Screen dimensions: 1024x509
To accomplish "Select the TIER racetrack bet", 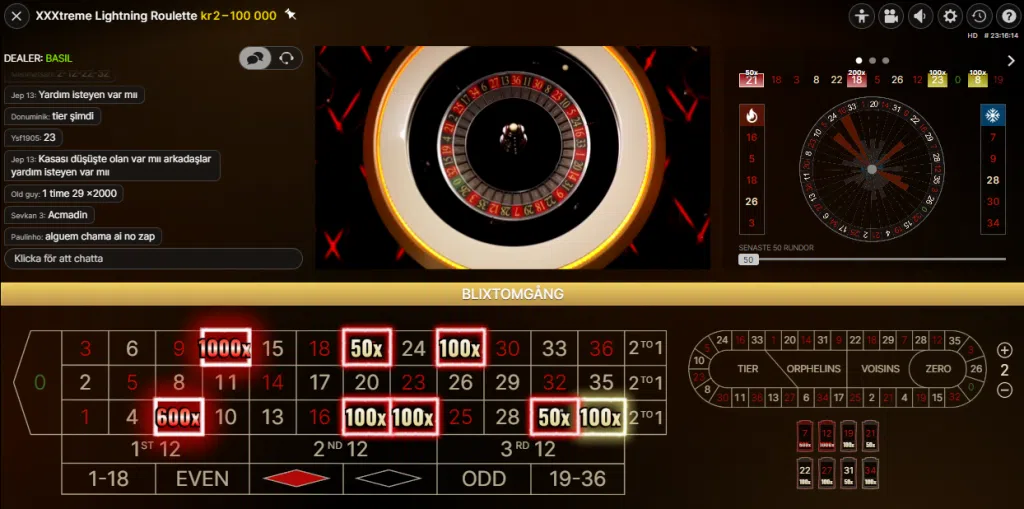I will point(748,369).
